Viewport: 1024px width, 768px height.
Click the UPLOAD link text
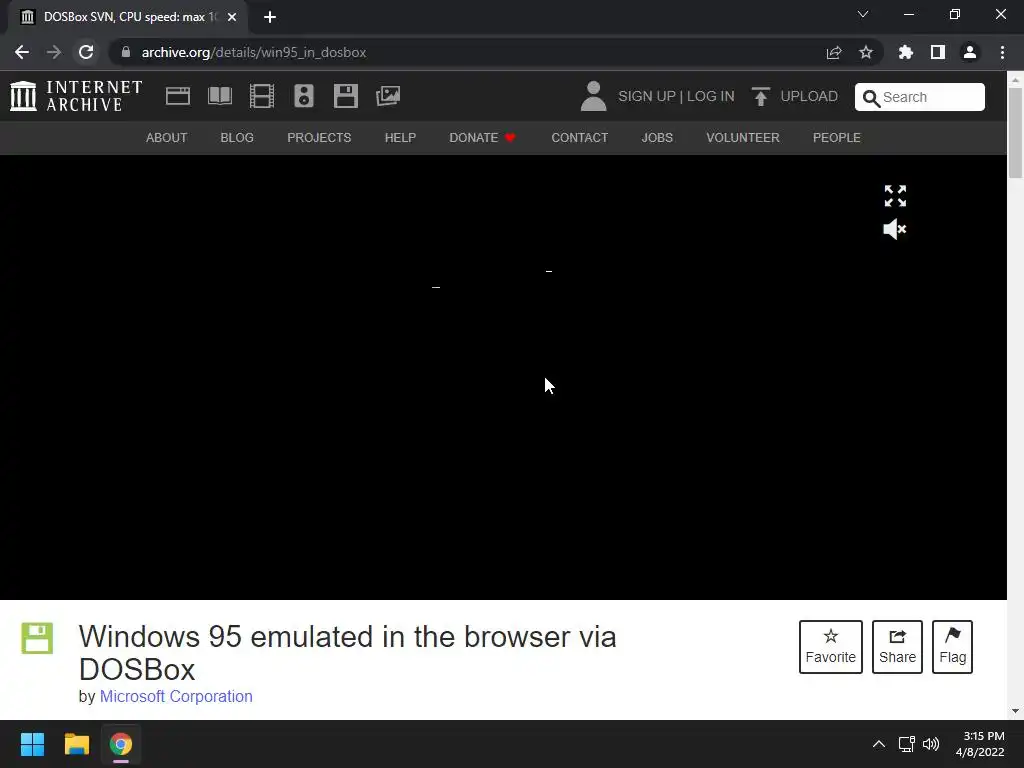tap(809, 97)
